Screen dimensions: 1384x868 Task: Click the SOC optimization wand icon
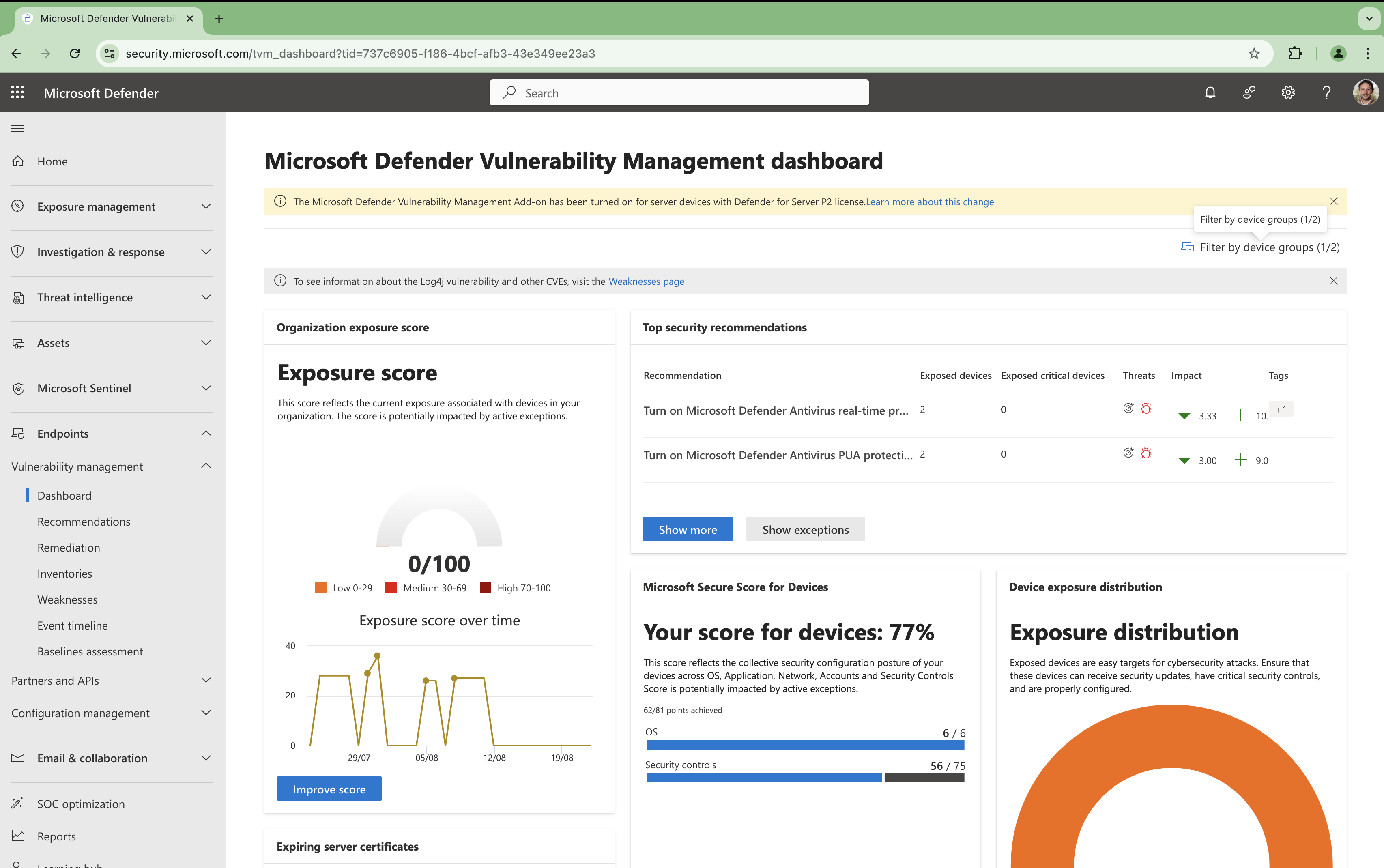[18, 803]
